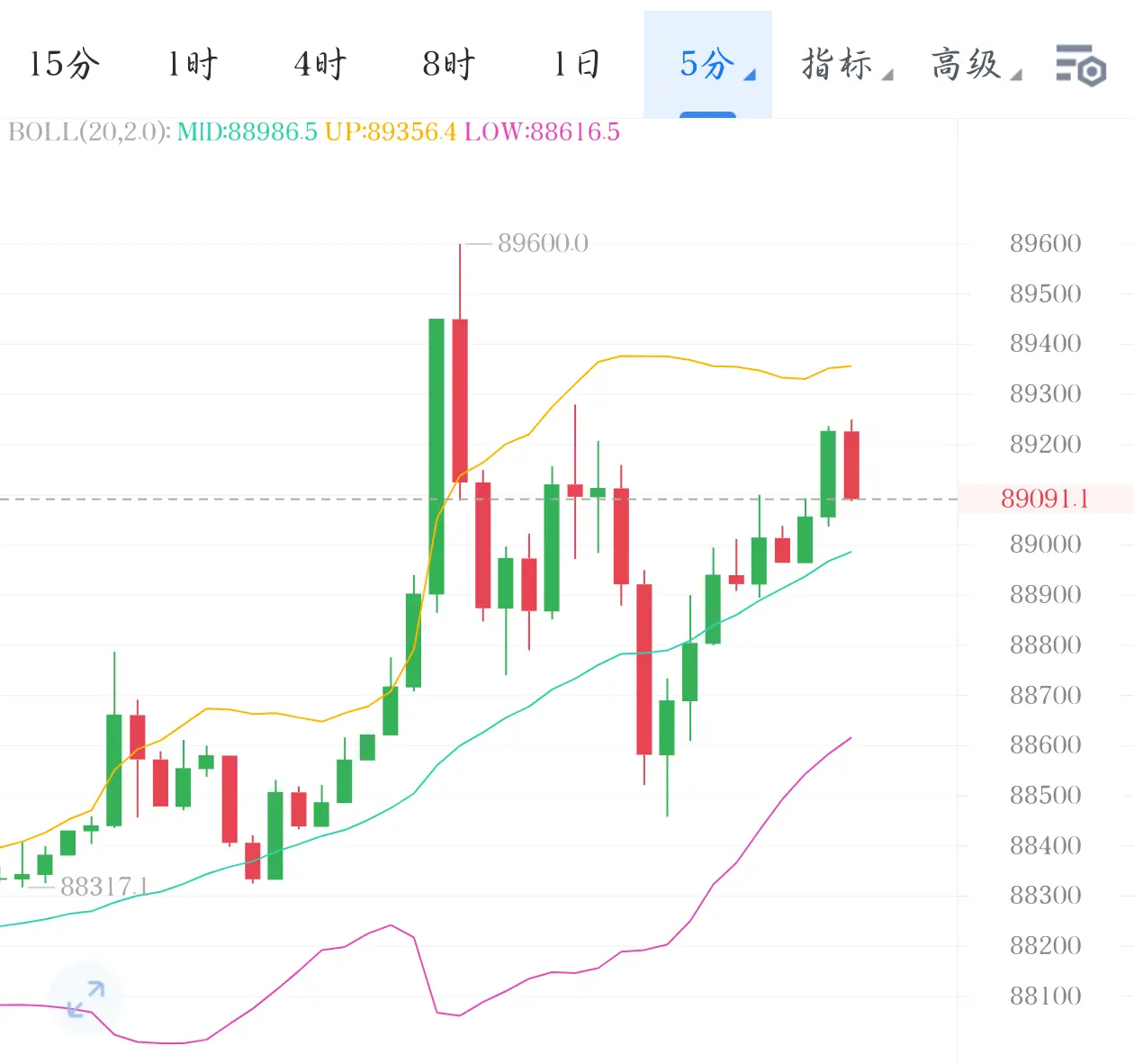Click the LOW:88616.5 value
This screenshot has width=1134, height=1064.
coord(542,132)
